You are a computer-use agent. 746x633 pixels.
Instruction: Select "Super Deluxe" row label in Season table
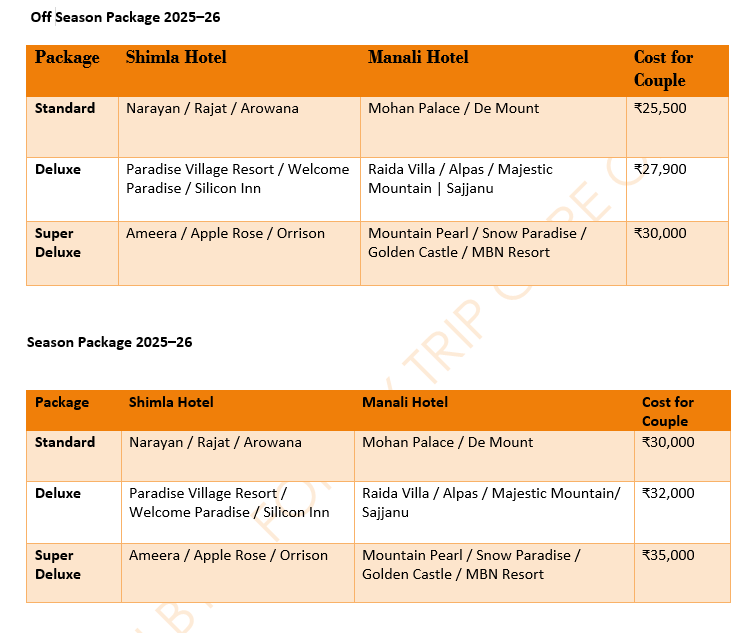(58, 565)
